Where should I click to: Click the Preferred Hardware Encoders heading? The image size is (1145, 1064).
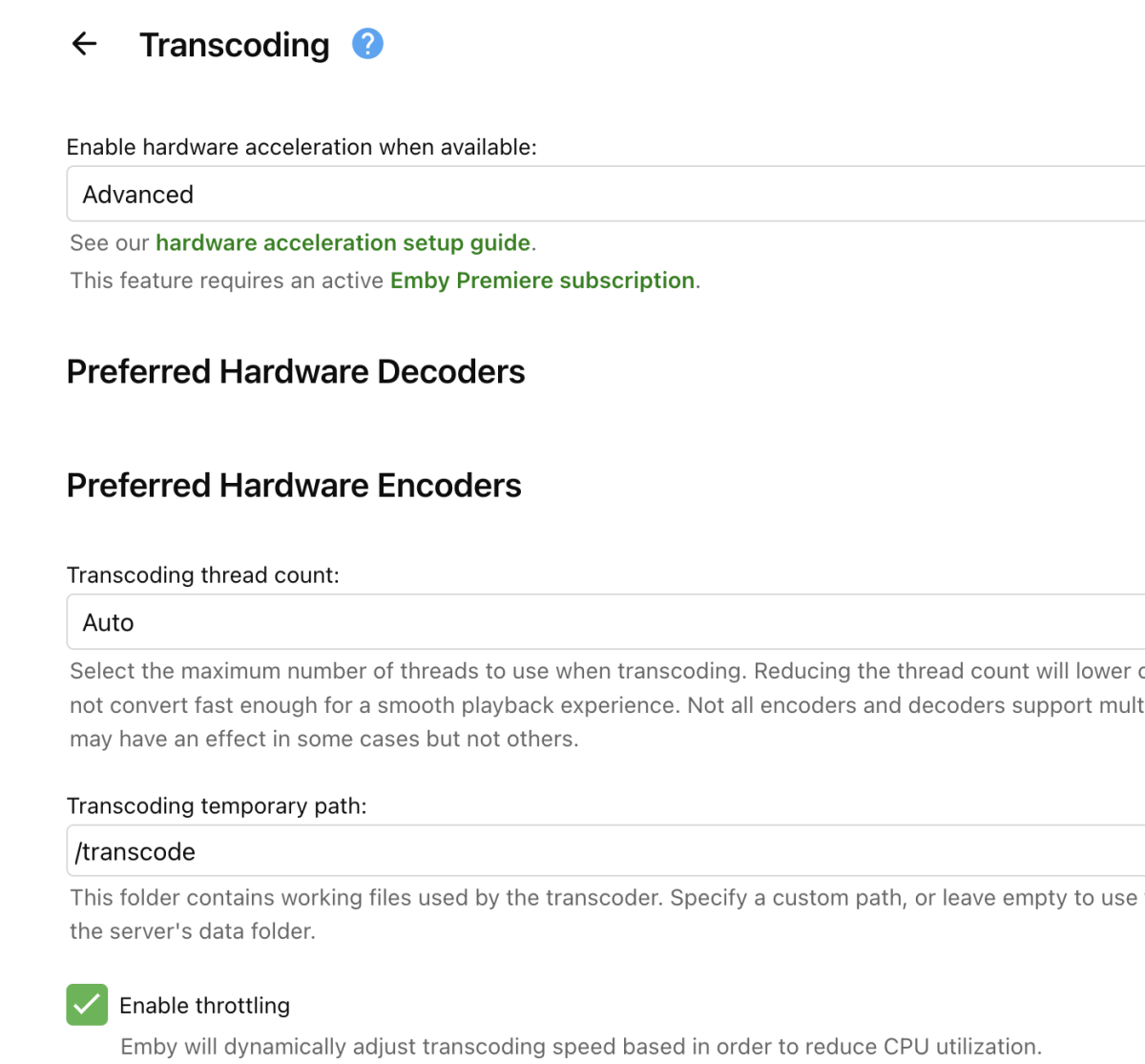[293, 485]
